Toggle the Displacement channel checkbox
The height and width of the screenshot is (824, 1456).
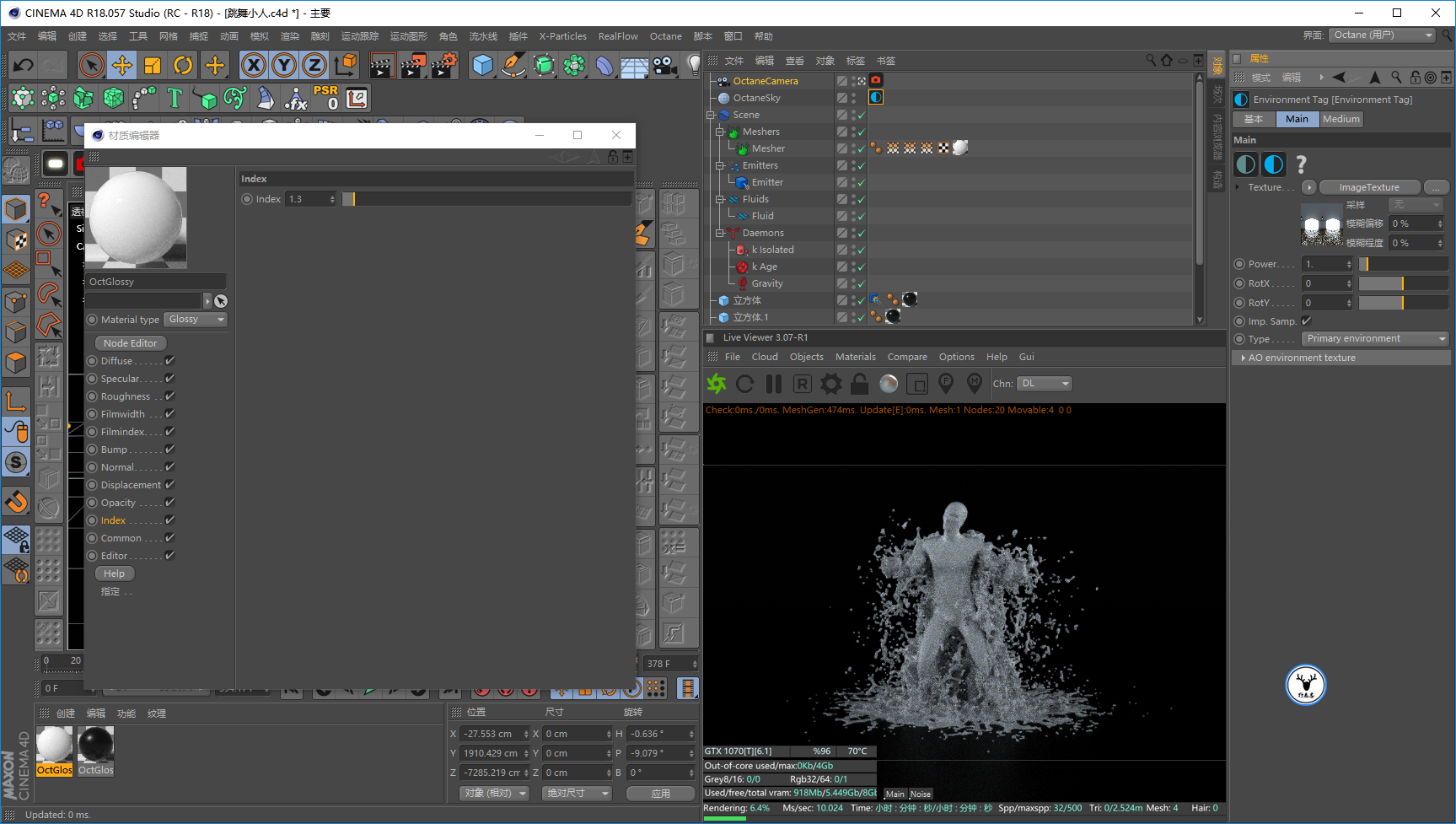click(169, 484)
